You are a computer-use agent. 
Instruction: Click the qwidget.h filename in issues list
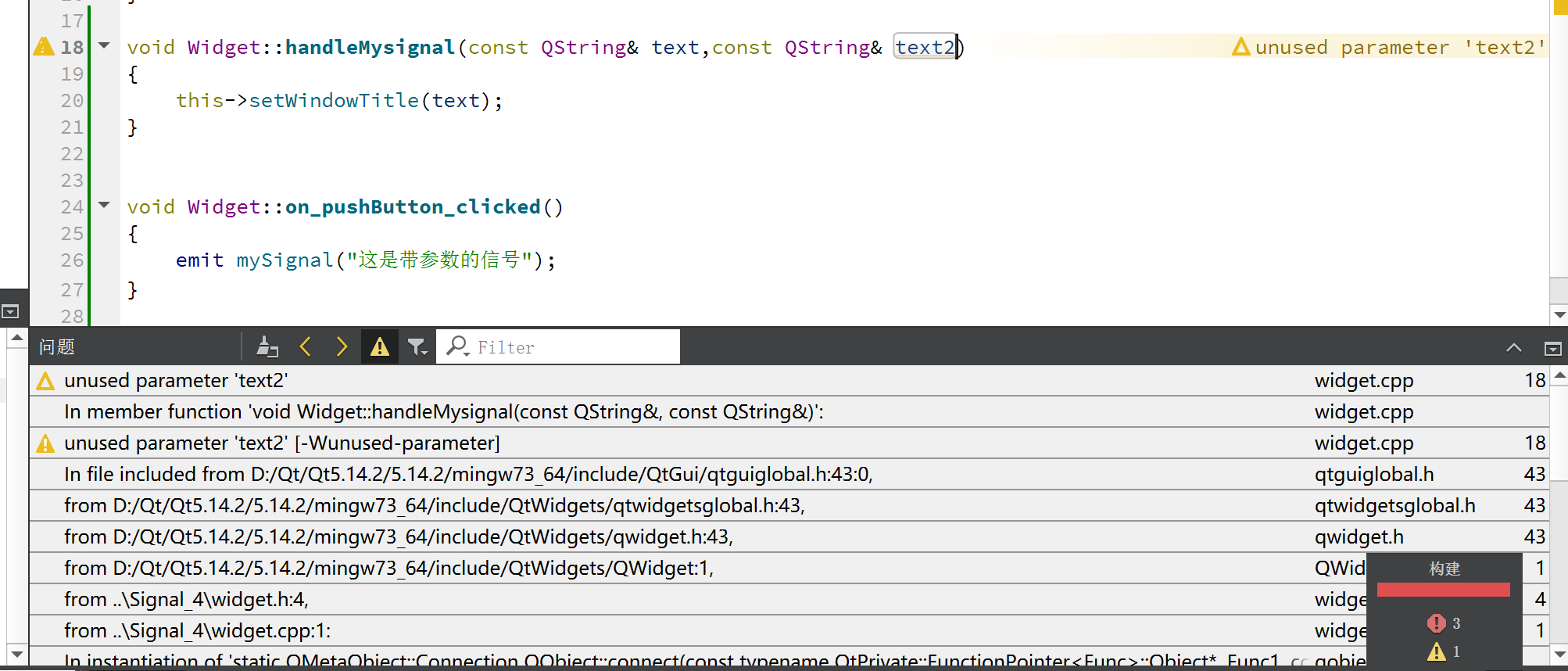pyautogui.click(x=1359, y=537)
